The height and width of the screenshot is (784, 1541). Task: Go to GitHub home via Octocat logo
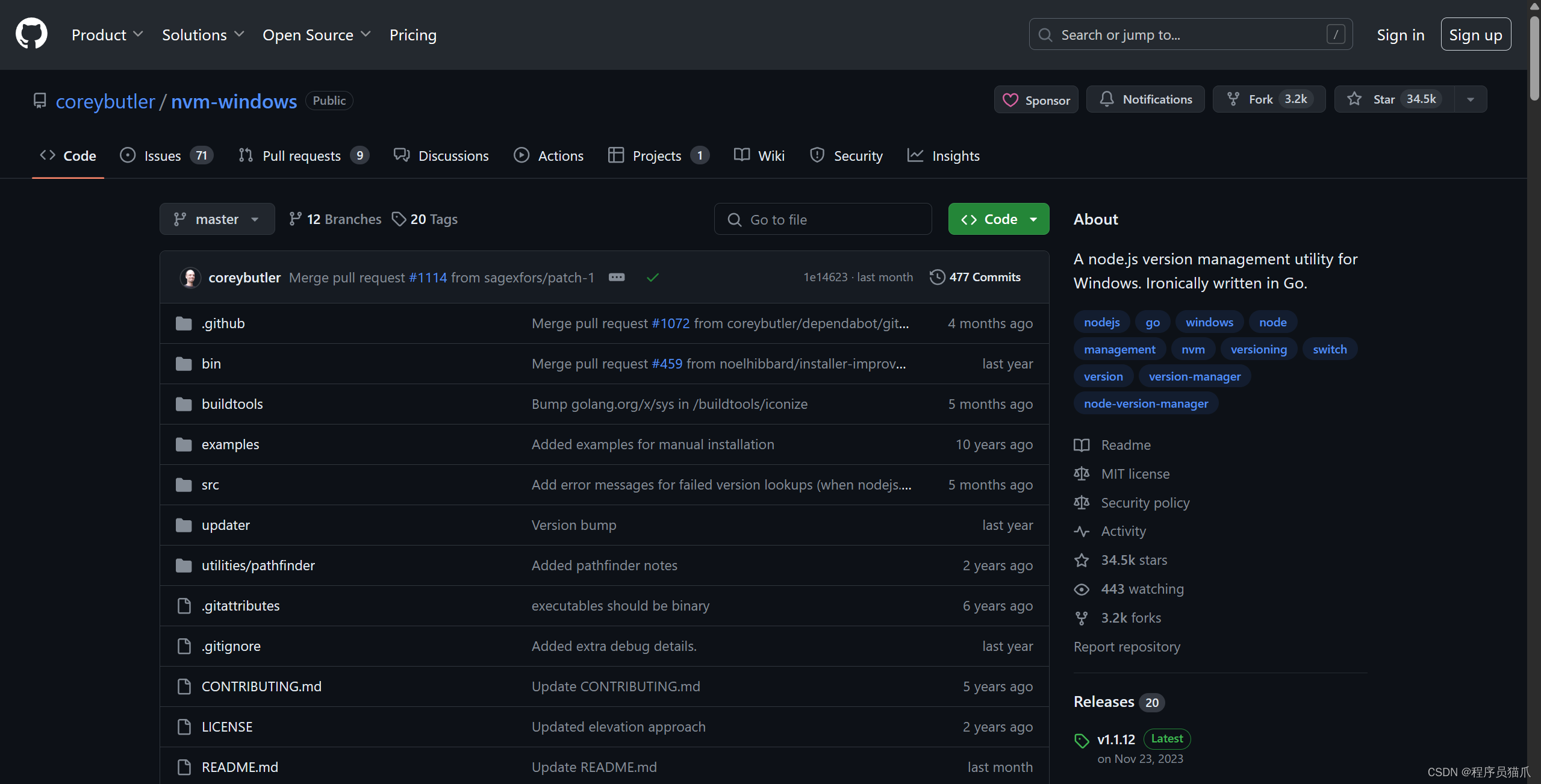pyautogui.click(x=31, y=34)
